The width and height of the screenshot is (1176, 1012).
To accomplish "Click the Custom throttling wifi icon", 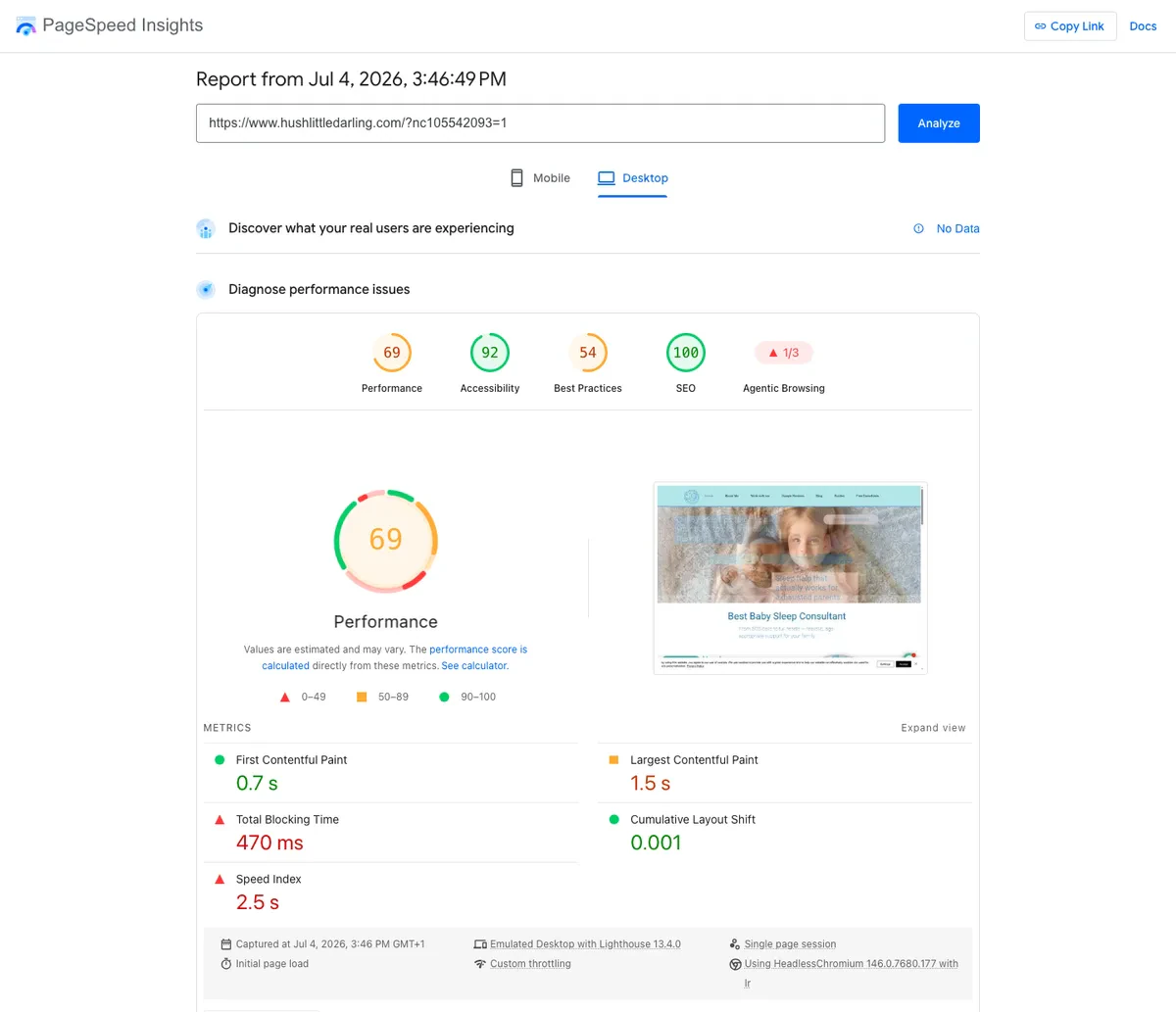I will [480, 964].
